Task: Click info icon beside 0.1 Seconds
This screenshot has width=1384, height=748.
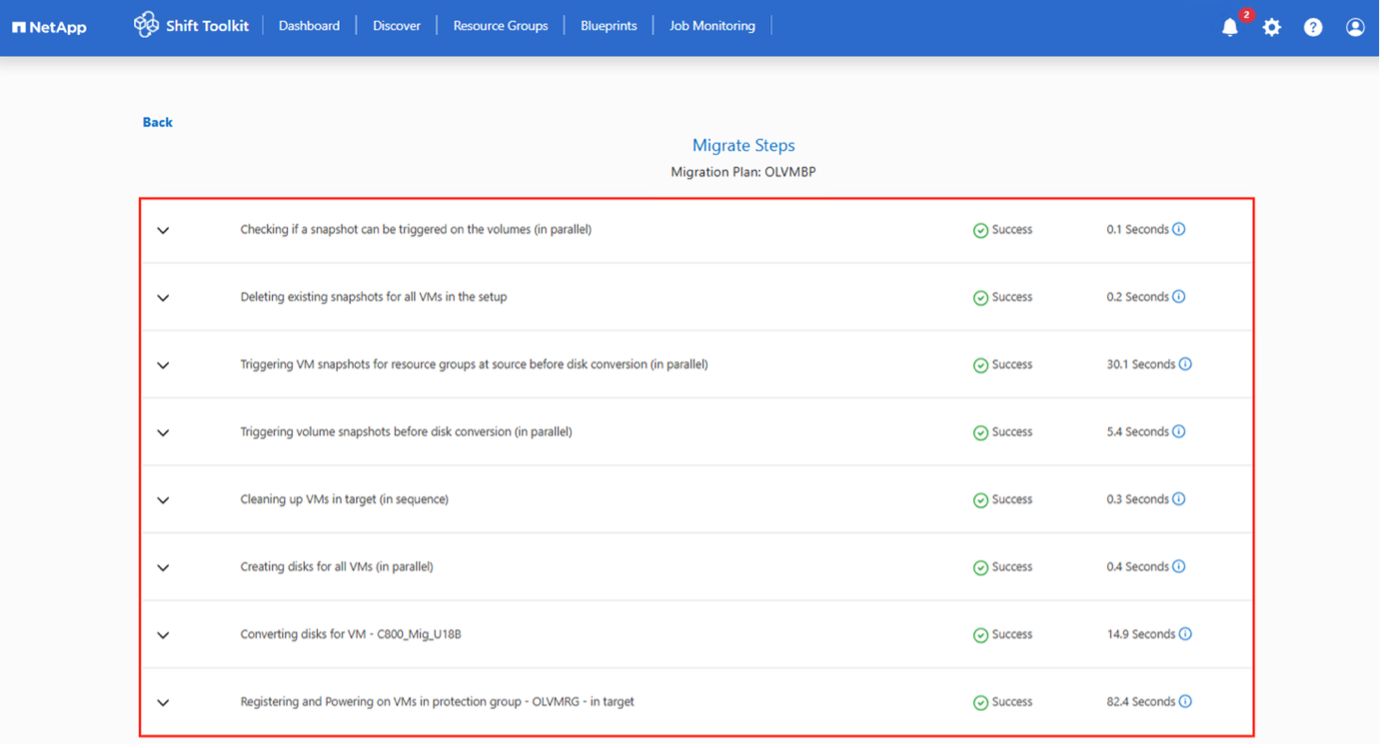Action: 1178,229
